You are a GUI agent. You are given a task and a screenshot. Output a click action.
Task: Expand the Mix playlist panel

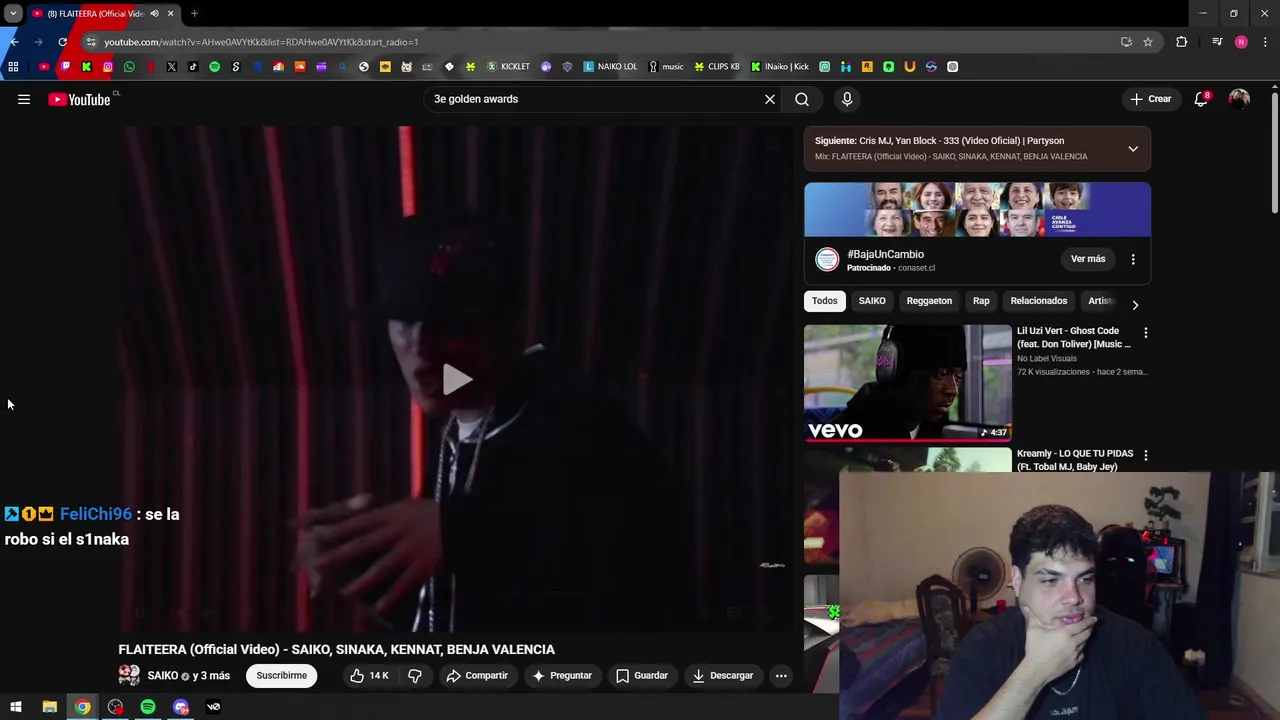pos(1133,148)
